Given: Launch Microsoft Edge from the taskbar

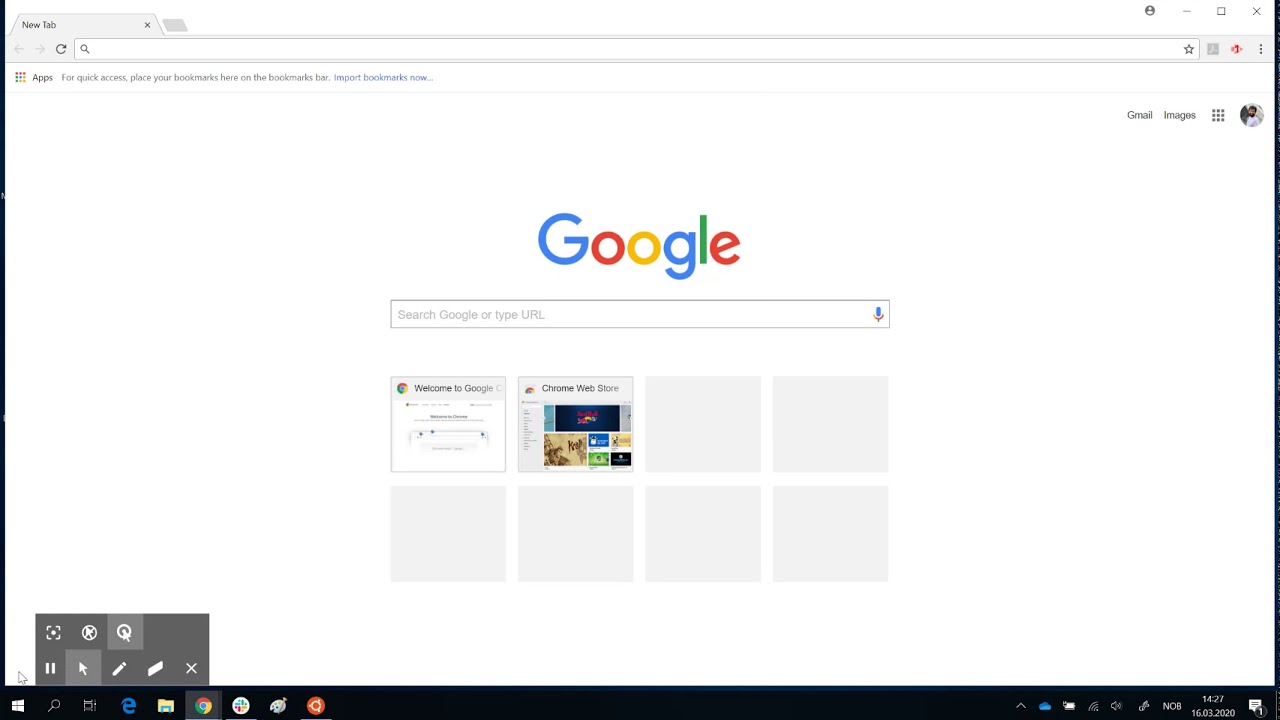Looking at the screenshot, I should coord(129,706).
